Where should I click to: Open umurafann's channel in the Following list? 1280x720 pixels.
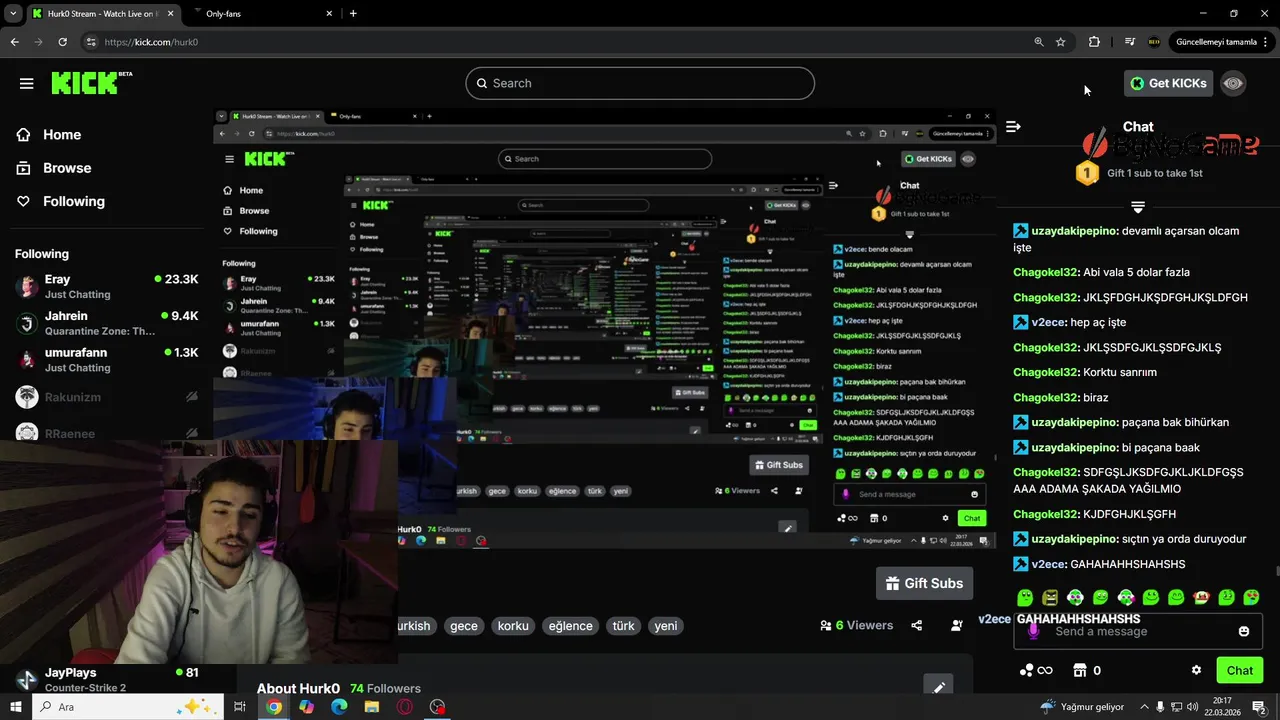106,360
